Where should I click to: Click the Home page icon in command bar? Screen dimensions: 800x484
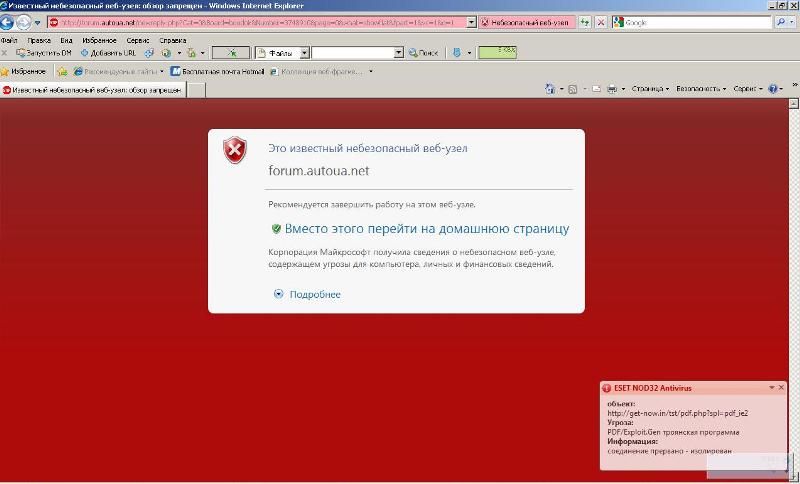pyautogui.click(x=550, y=89)
